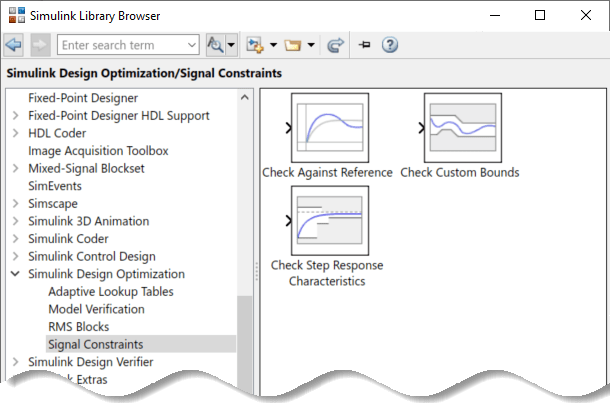Toggle the pin stay-on-top icon

[x=364, y=45]
